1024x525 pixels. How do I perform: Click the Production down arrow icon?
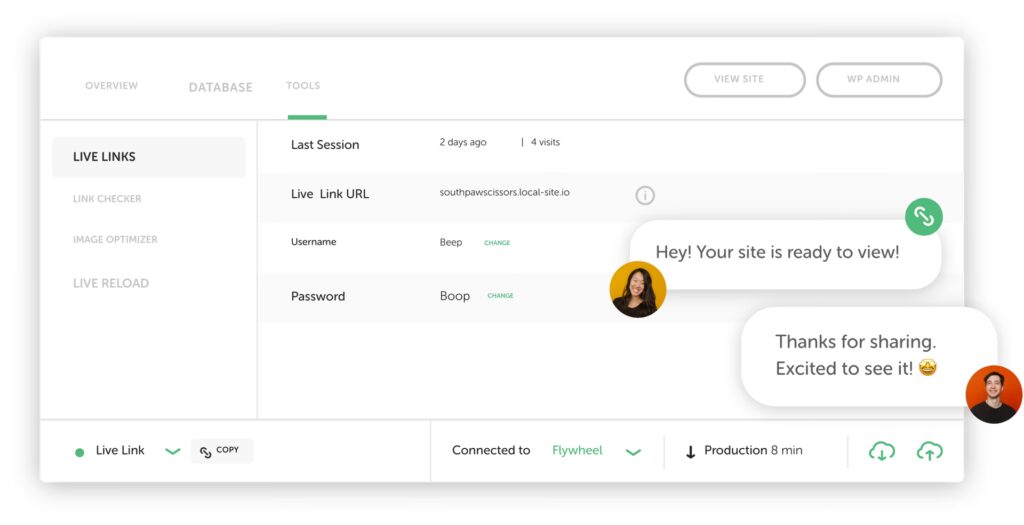pyautogui.click(x=690, y=452)
